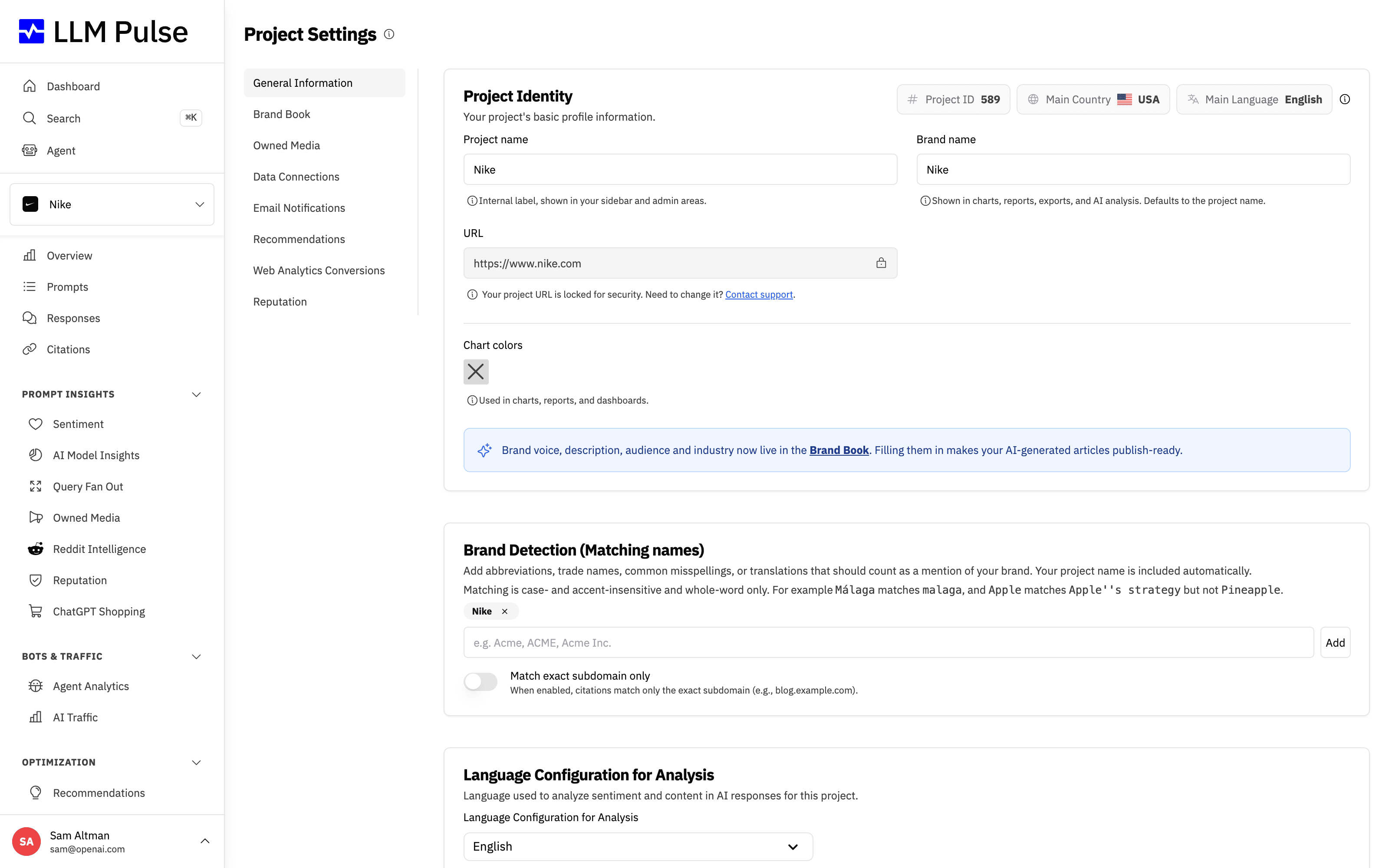Click the sidebar Reputation shield icon
The image size is (1389, 868).
36,580
